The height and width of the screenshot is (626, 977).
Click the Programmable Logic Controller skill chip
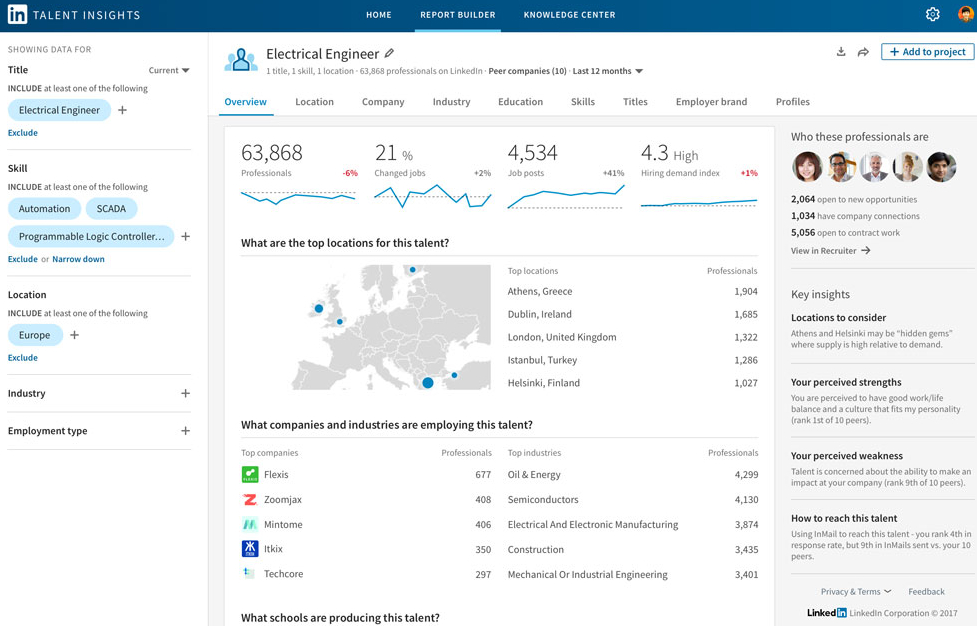pos(91,237)
